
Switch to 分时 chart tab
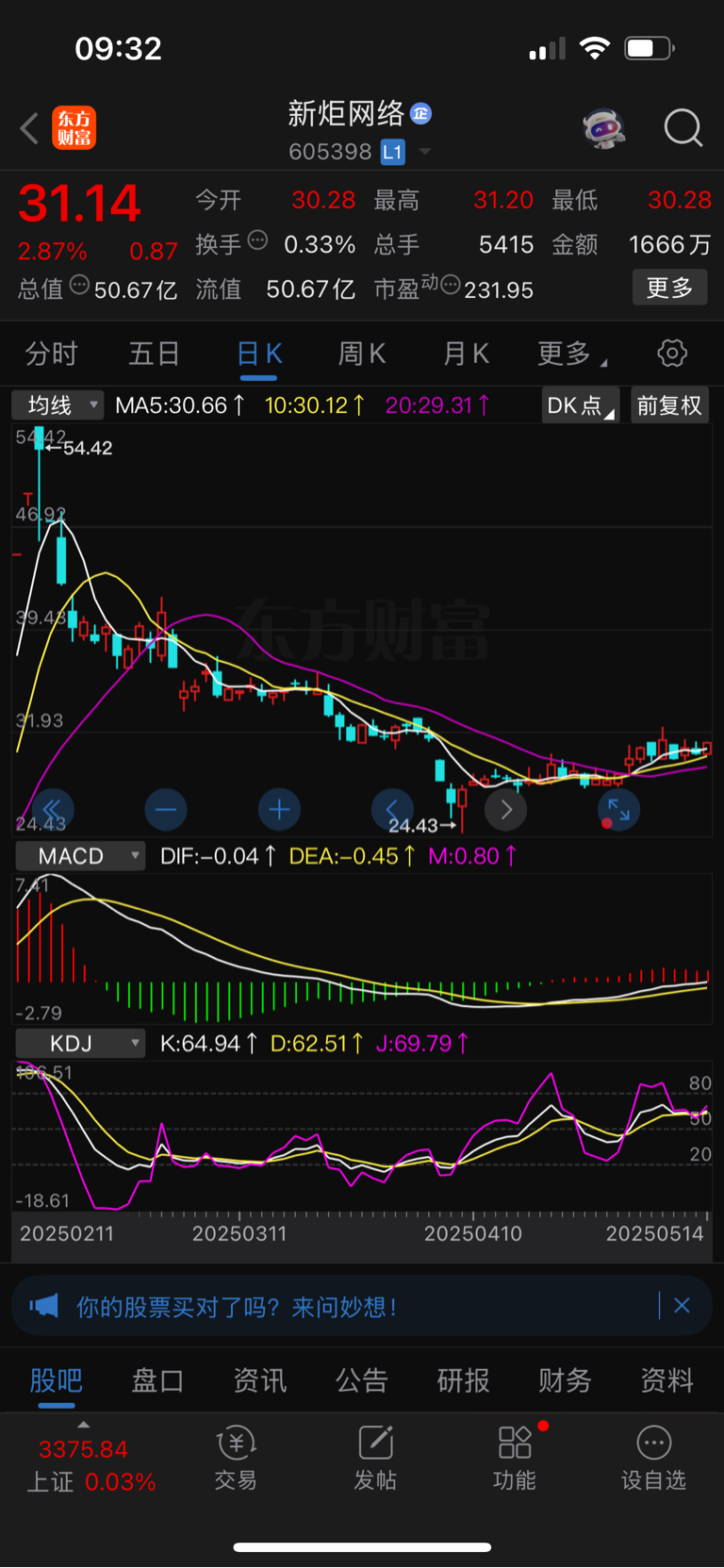(51, 355)
